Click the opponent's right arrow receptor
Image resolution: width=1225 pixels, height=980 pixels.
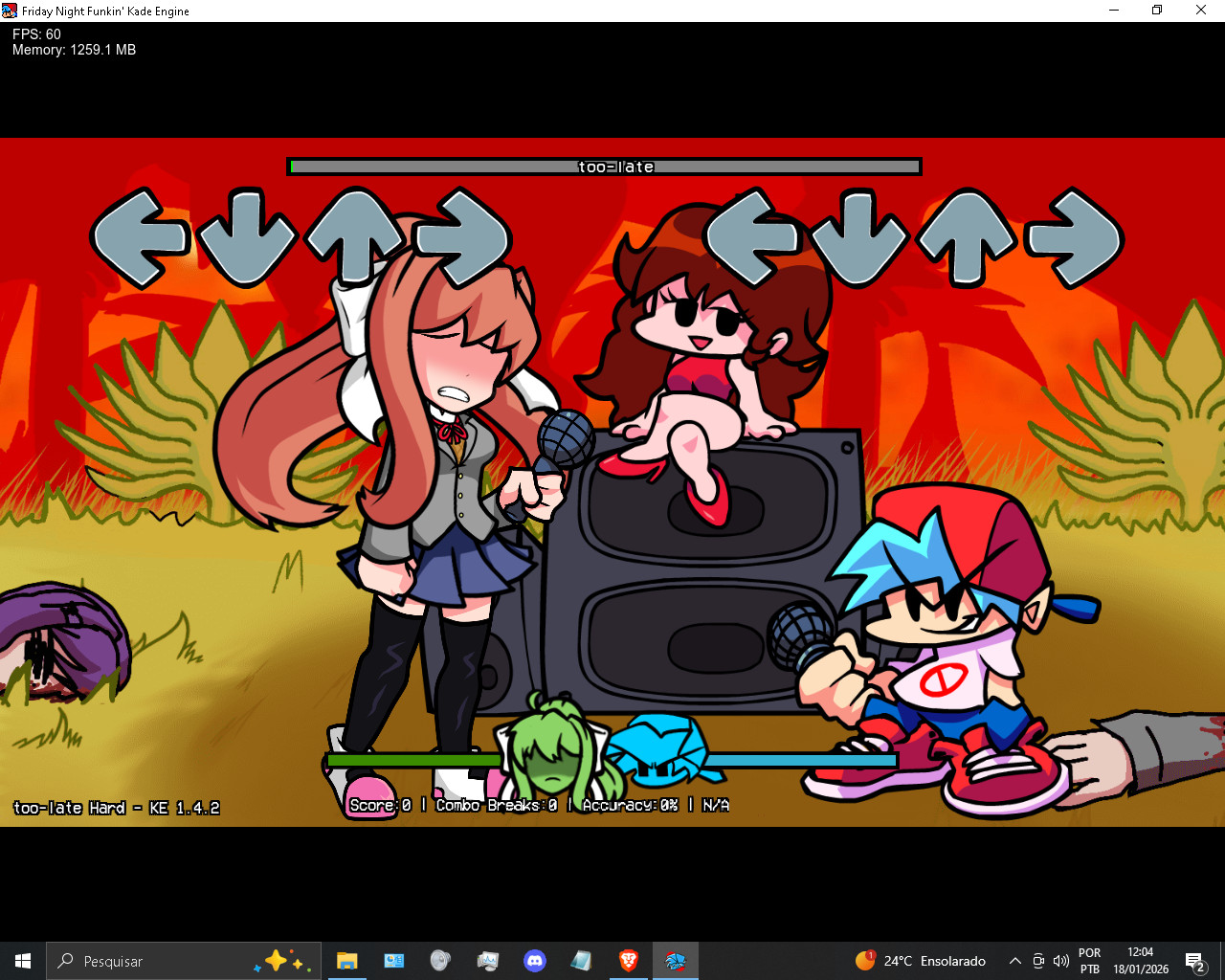462,237
